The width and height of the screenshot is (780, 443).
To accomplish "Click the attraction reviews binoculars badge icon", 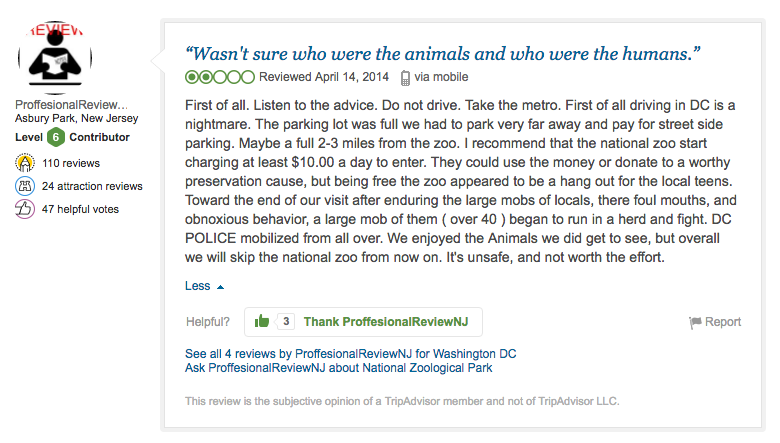I will coord(25,186).
